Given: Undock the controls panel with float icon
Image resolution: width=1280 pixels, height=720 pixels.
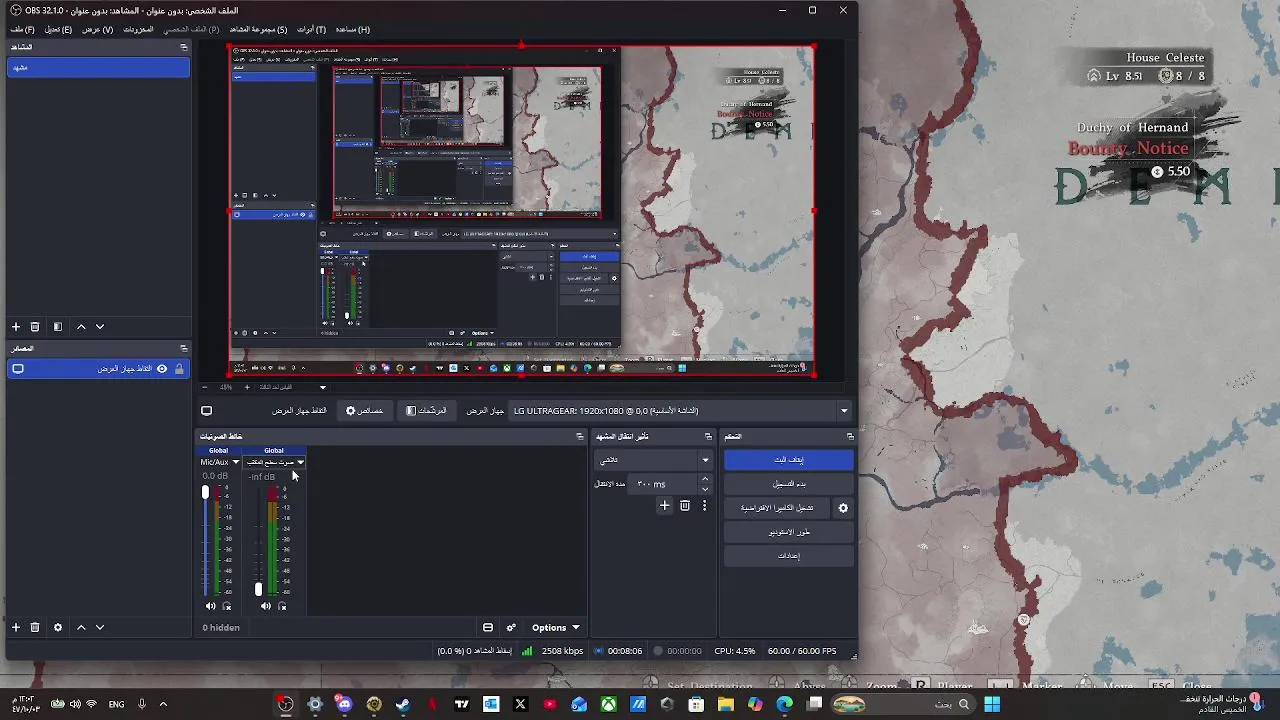Looking at the screenshot, I should [x=850, y=436].
